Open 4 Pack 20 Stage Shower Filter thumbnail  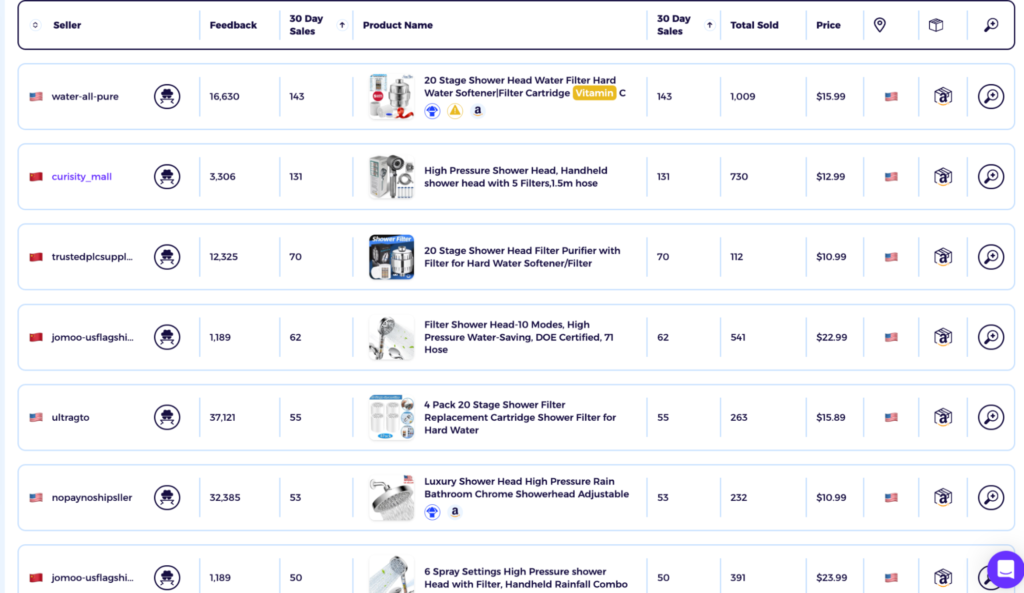click(x=391, y=417)
